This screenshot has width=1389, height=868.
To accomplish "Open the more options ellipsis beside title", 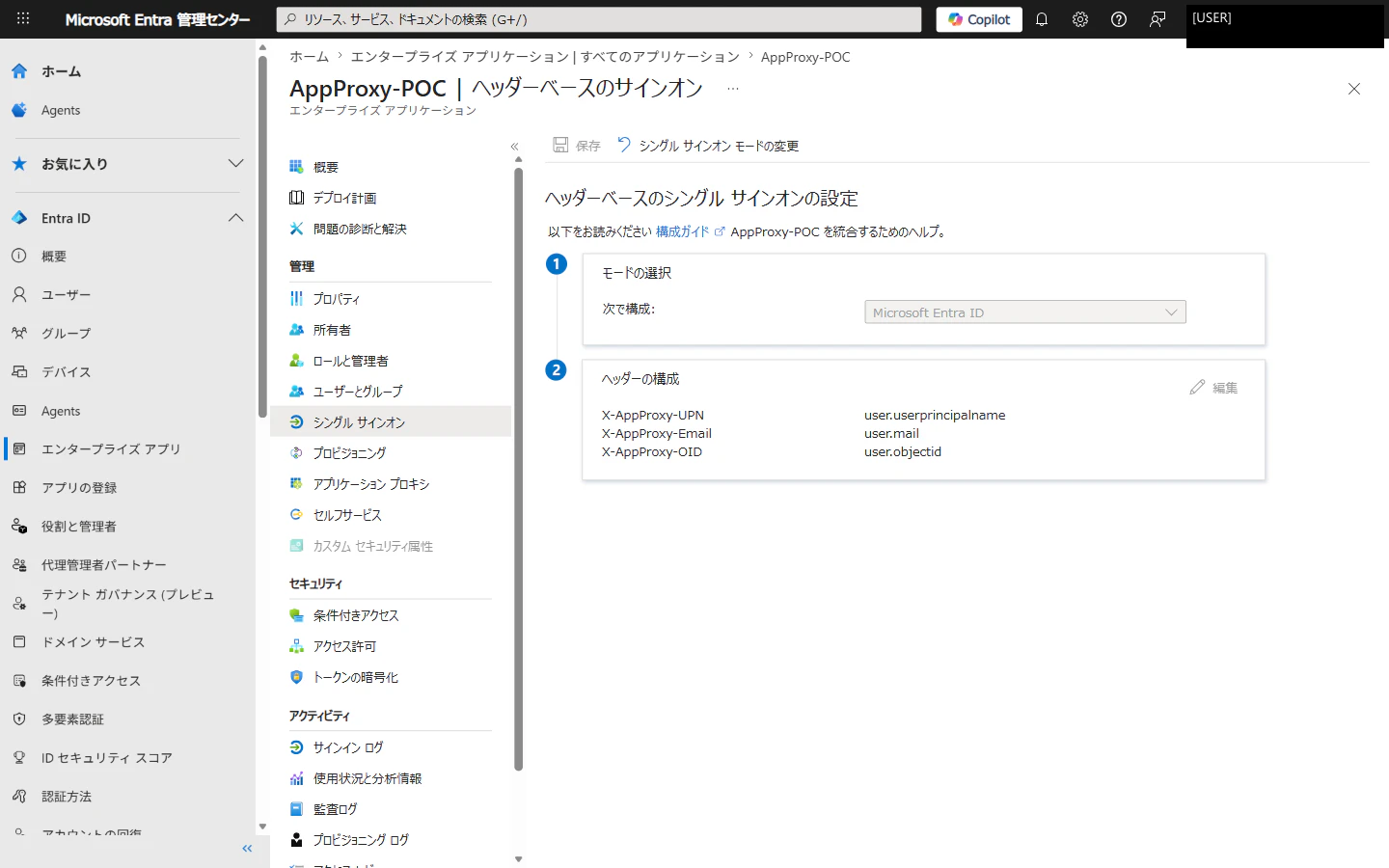I will click(733, 89).
